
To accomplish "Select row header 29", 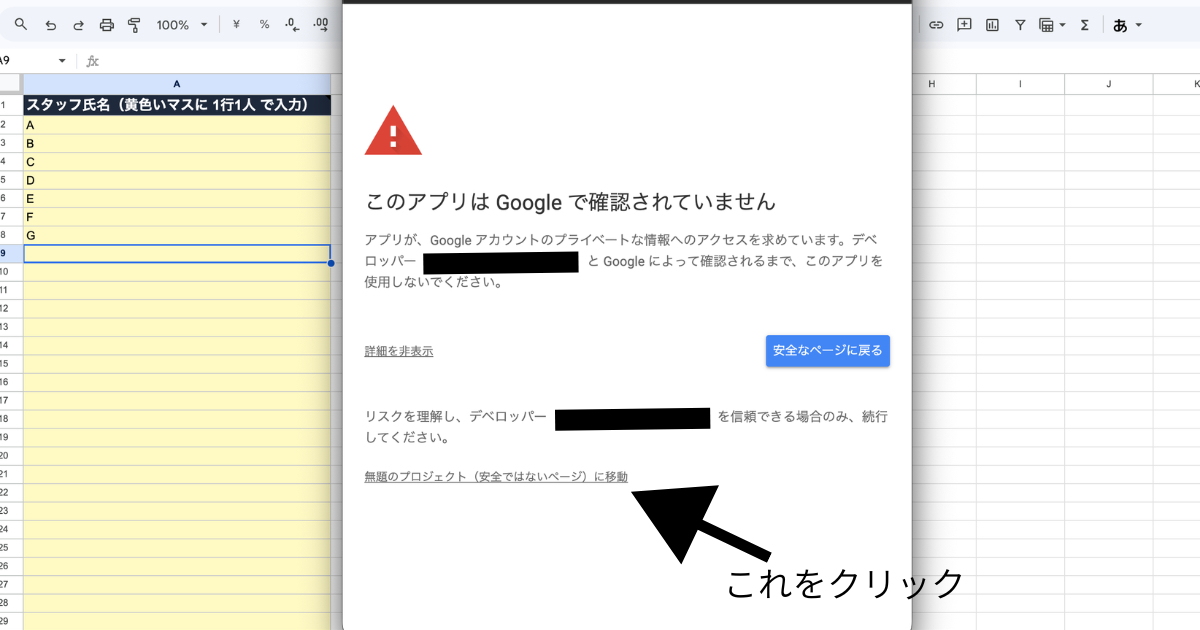I will tap(11, 621).
